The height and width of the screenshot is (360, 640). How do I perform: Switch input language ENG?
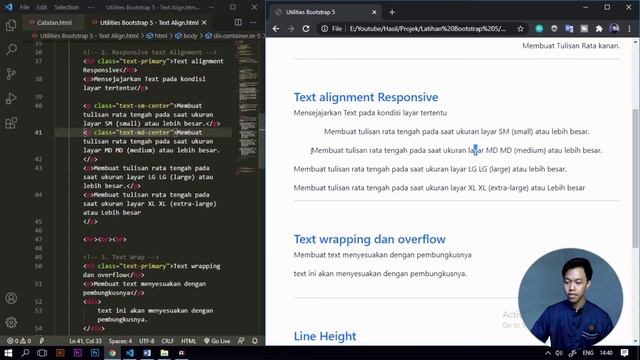click(588, 353)
